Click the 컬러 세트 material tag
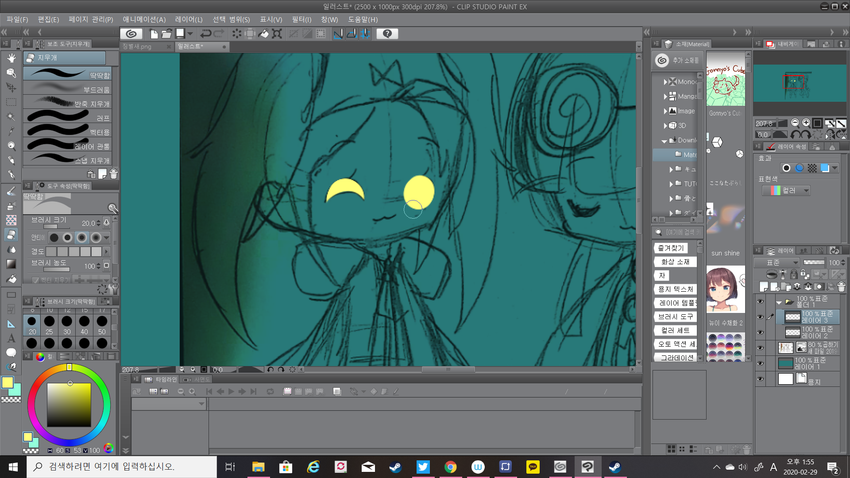Screen dimensions: 850x478 (675, 330)
